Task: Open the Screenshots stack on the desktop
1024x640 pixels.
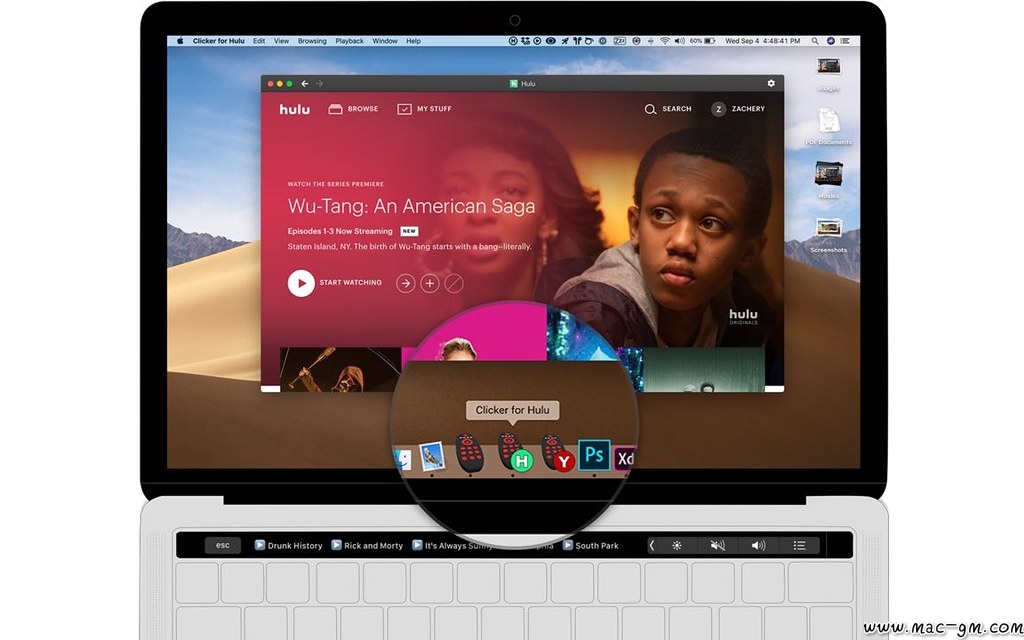Action: click(828, 235)
